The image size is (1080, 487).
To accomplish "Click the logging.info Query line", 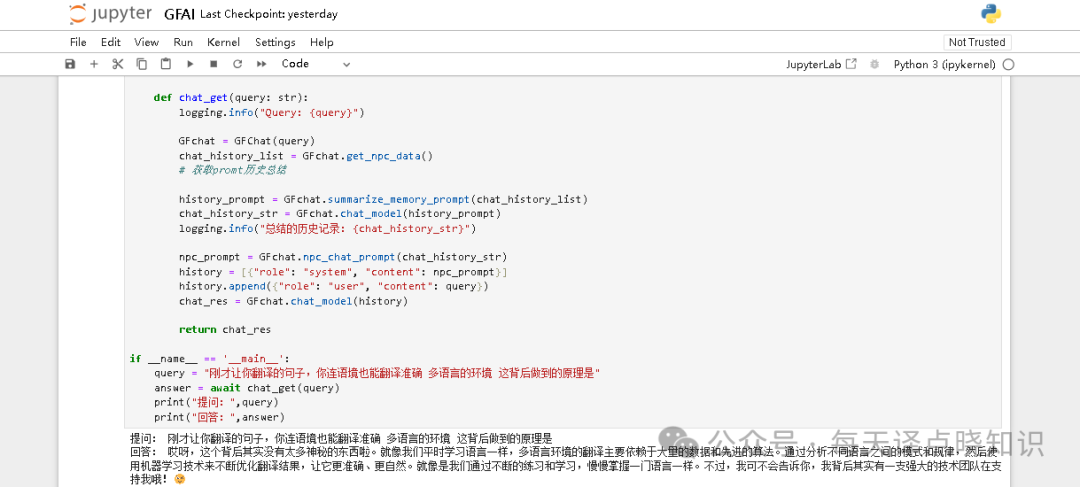I will (271, 112).
